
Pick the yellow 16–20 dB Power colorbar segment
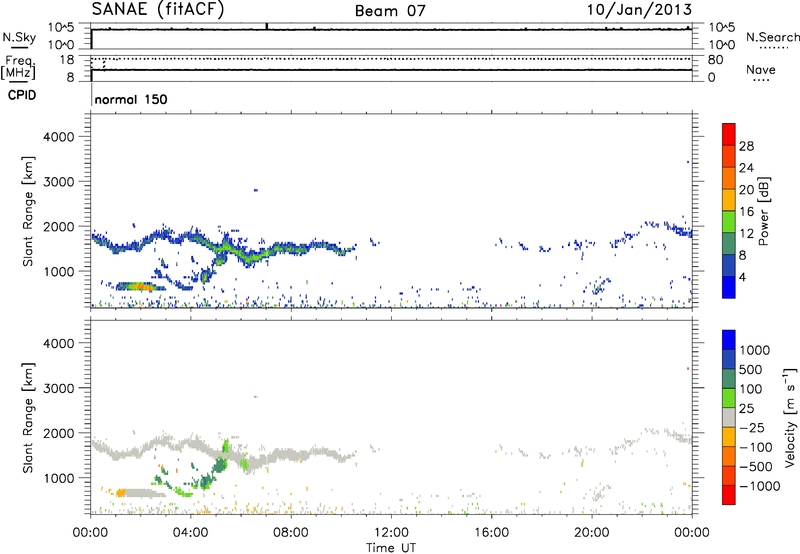coord(729,199)
